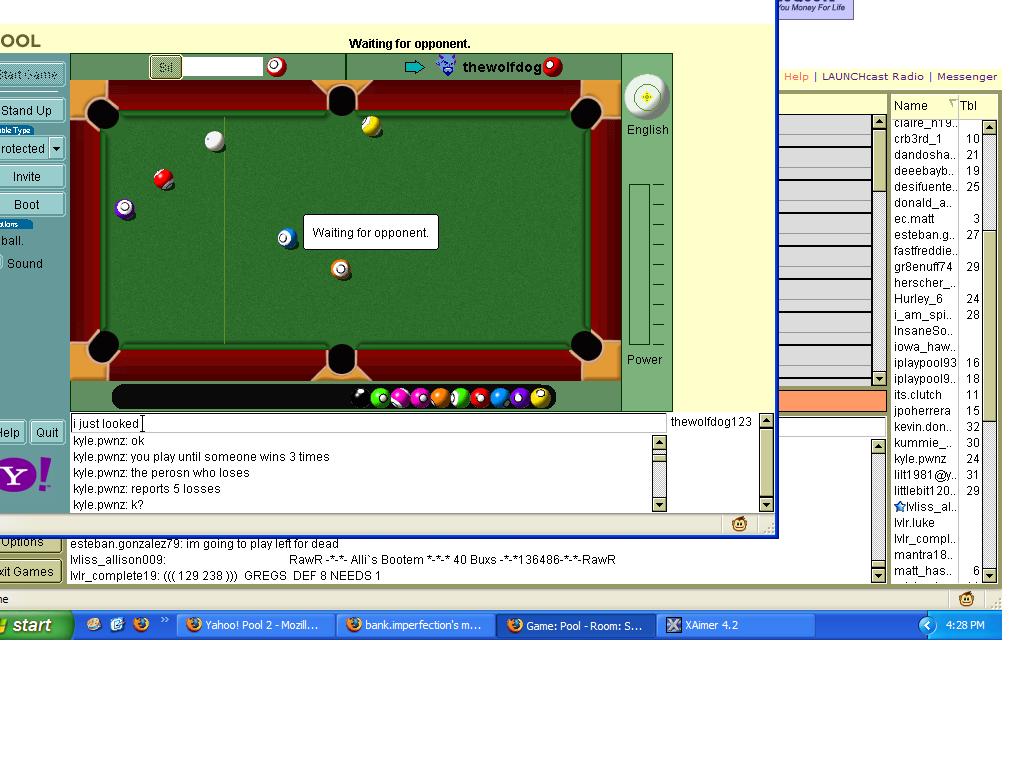The image size is (1024, 768).
Task: Click red ball icon beside Sit button
Action: tap(276, 67)
